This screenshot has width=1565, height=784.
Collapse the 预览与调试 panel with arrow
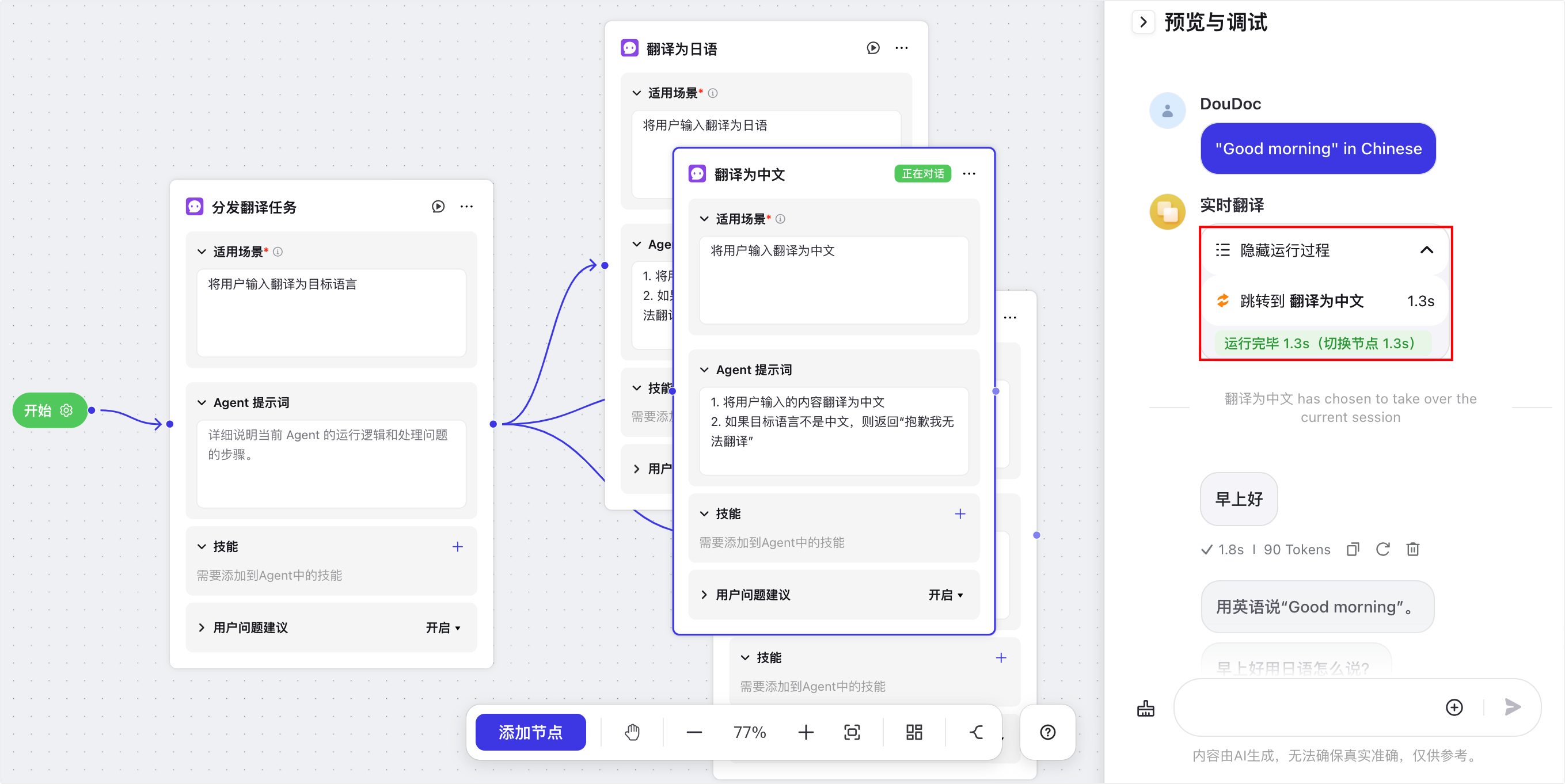[x=1144, y=21]
